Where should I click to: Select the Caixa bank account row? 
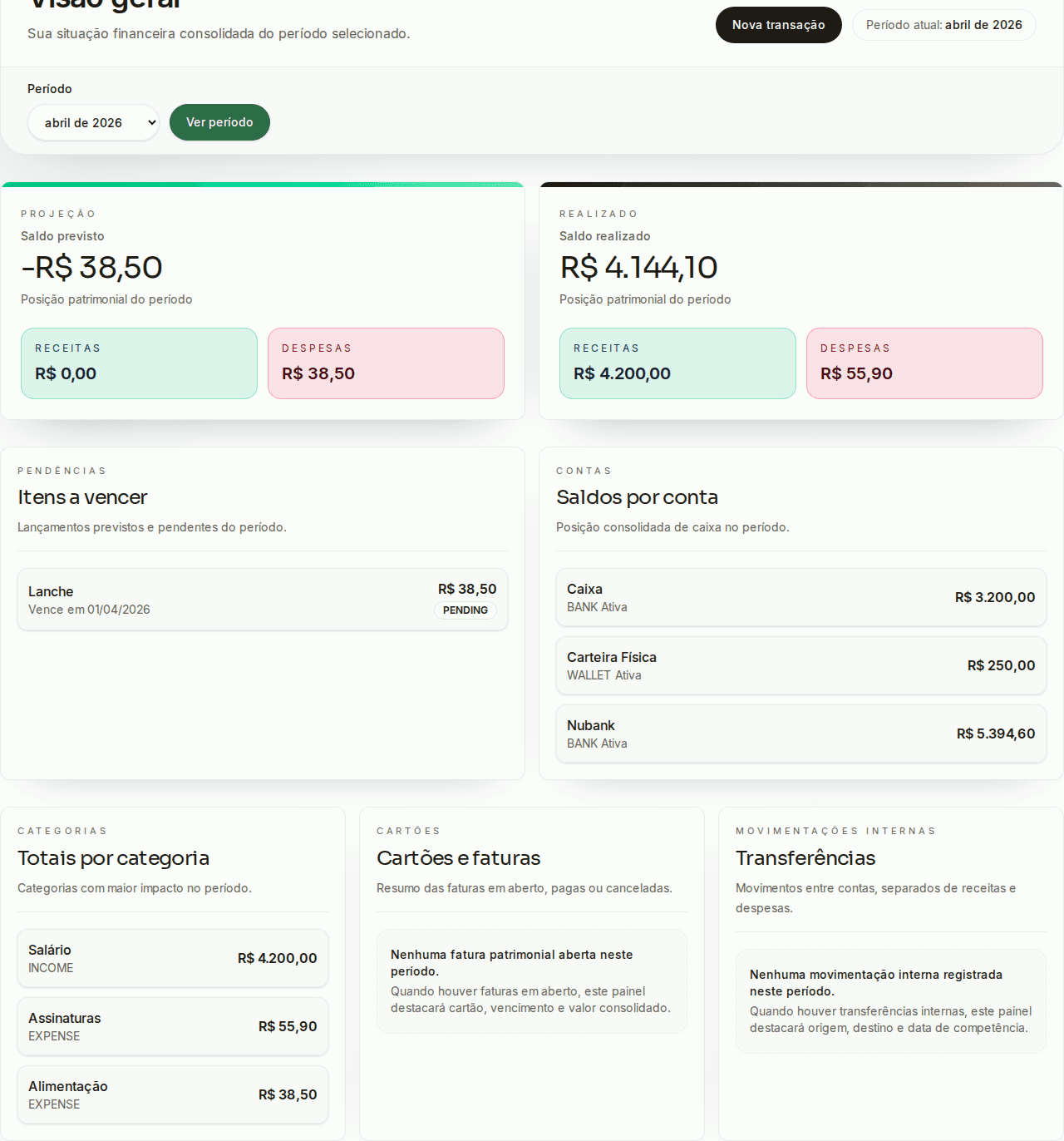[800, 597]
